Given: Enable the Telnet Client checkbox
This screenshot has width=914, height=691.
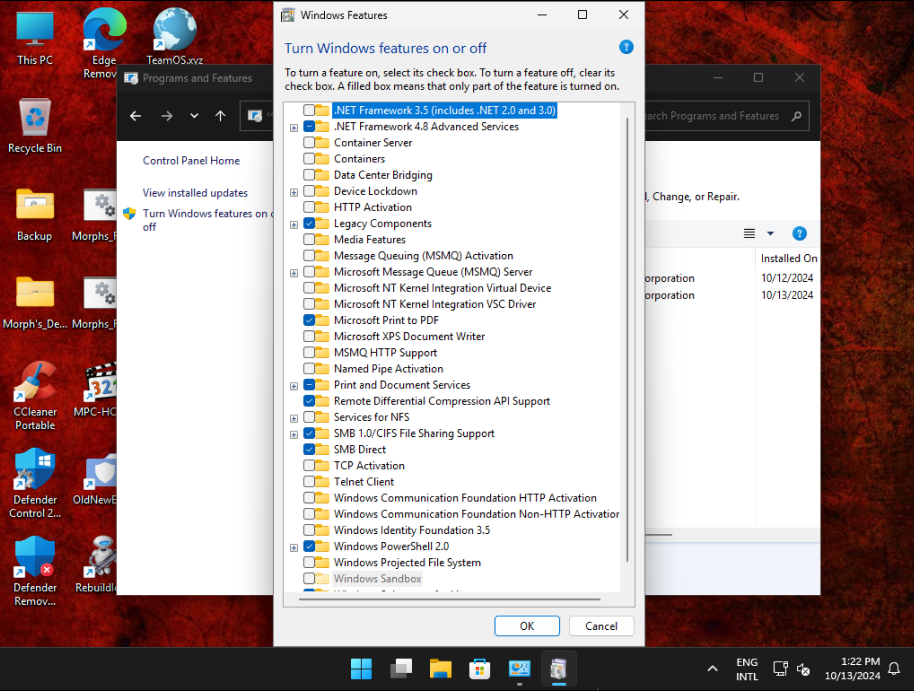Looking at the screenshot, I should click(309, 482).
